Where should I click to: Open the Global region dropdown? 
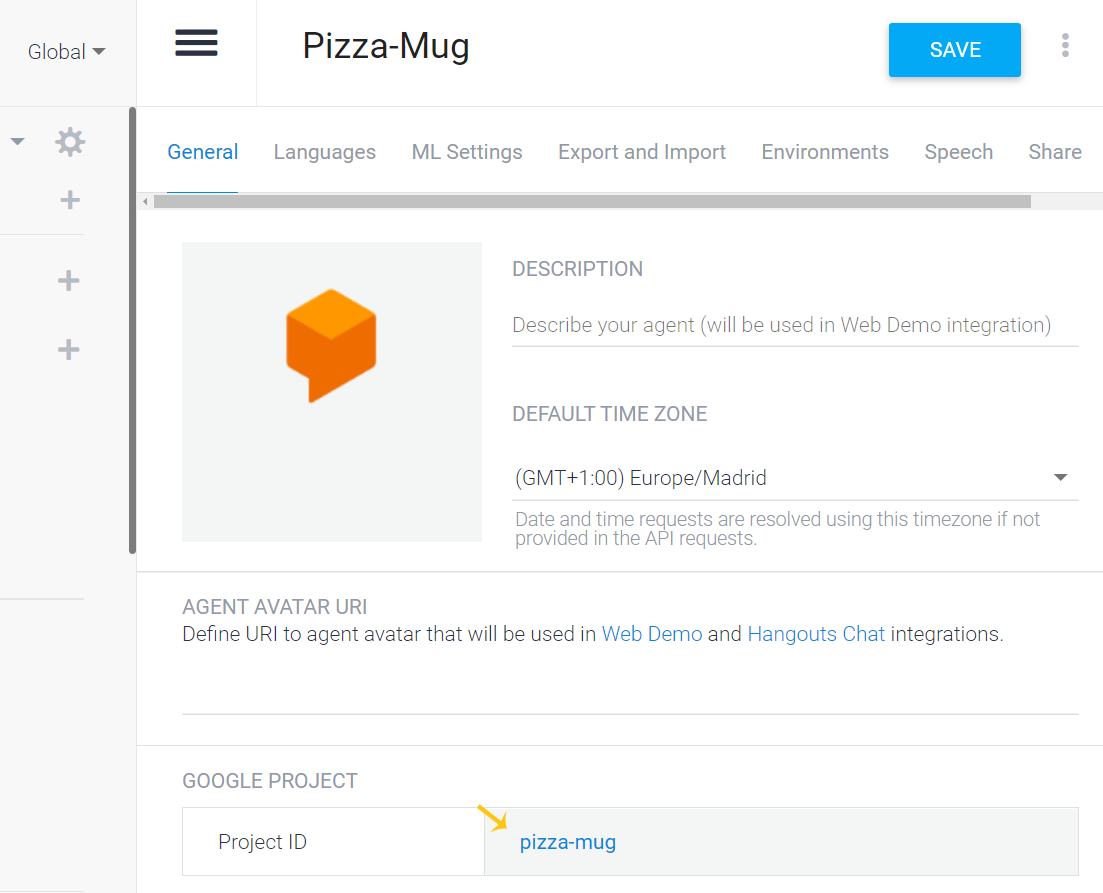pos(66,51)
